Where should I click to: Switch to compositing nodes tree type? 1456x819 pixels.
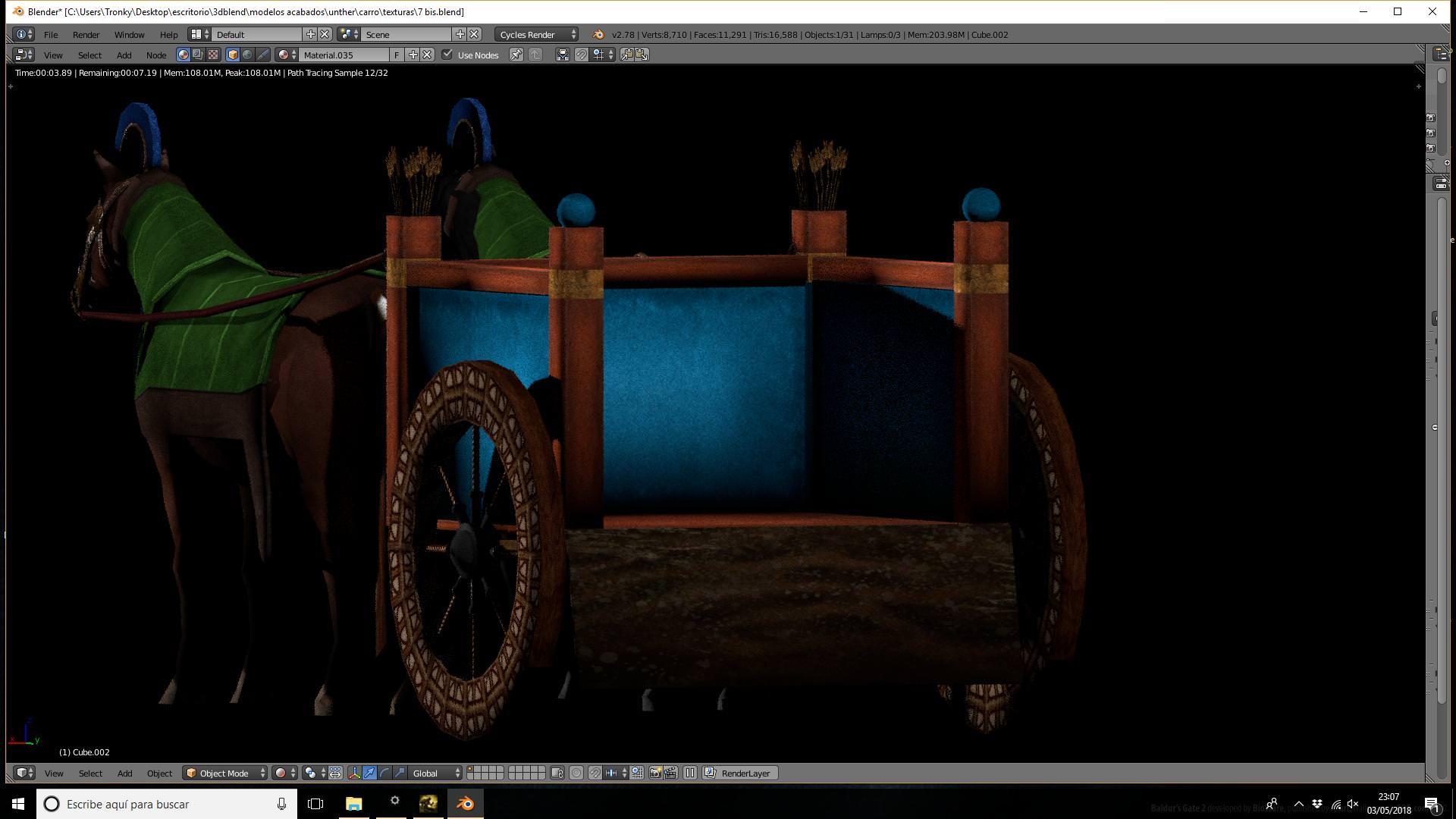pos(198,55)
